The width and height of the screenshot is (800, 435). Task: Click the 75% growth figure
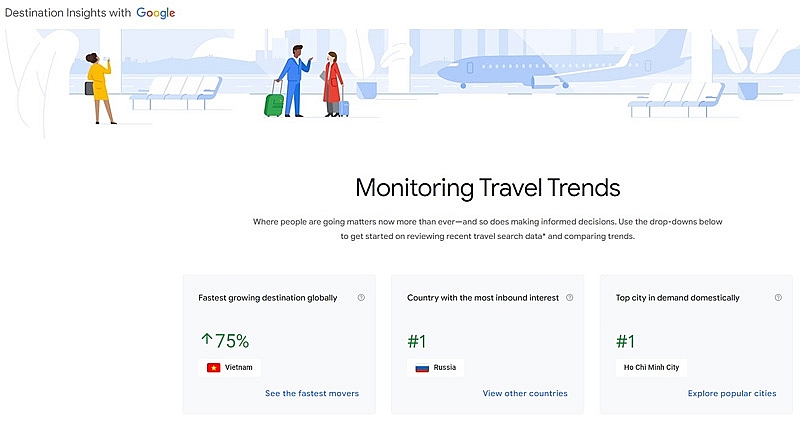click(230, 341)
